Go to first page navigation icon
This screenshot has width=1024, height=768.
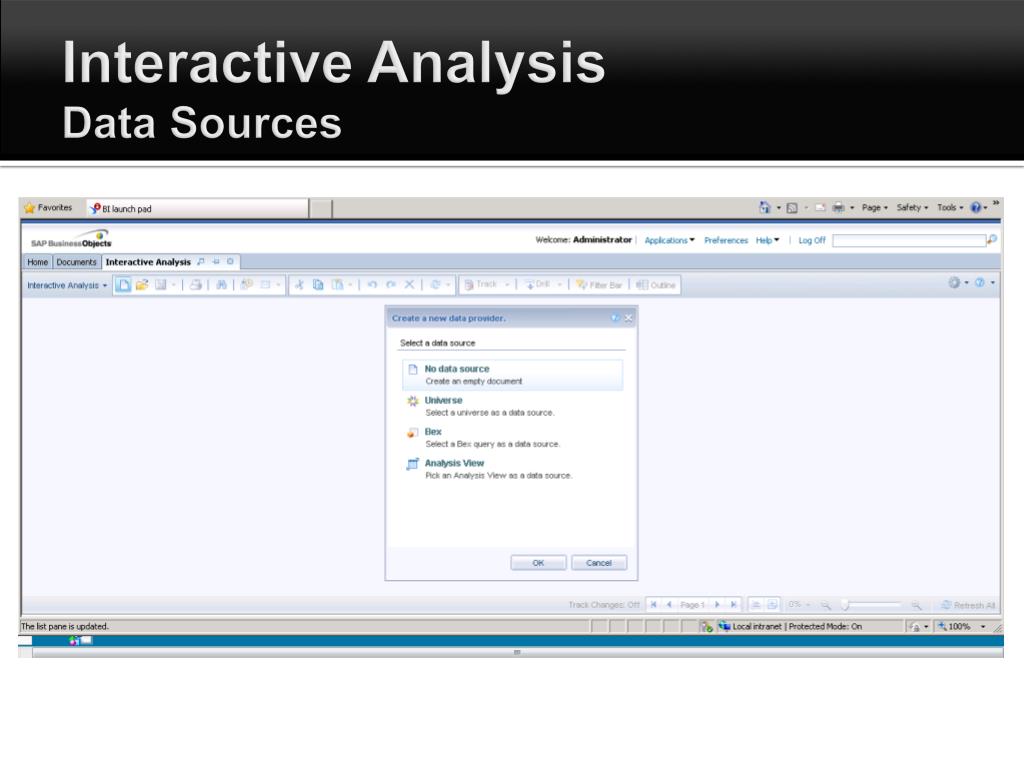[653, 605]
